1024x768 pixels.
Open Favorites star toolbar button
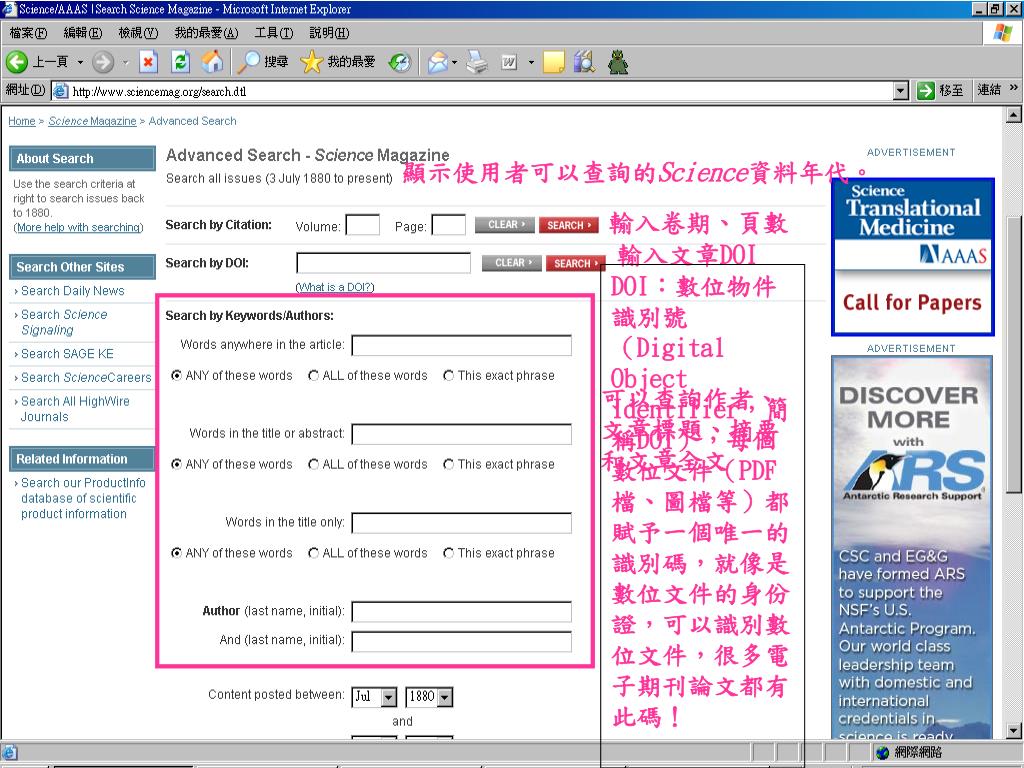(338, 62)
